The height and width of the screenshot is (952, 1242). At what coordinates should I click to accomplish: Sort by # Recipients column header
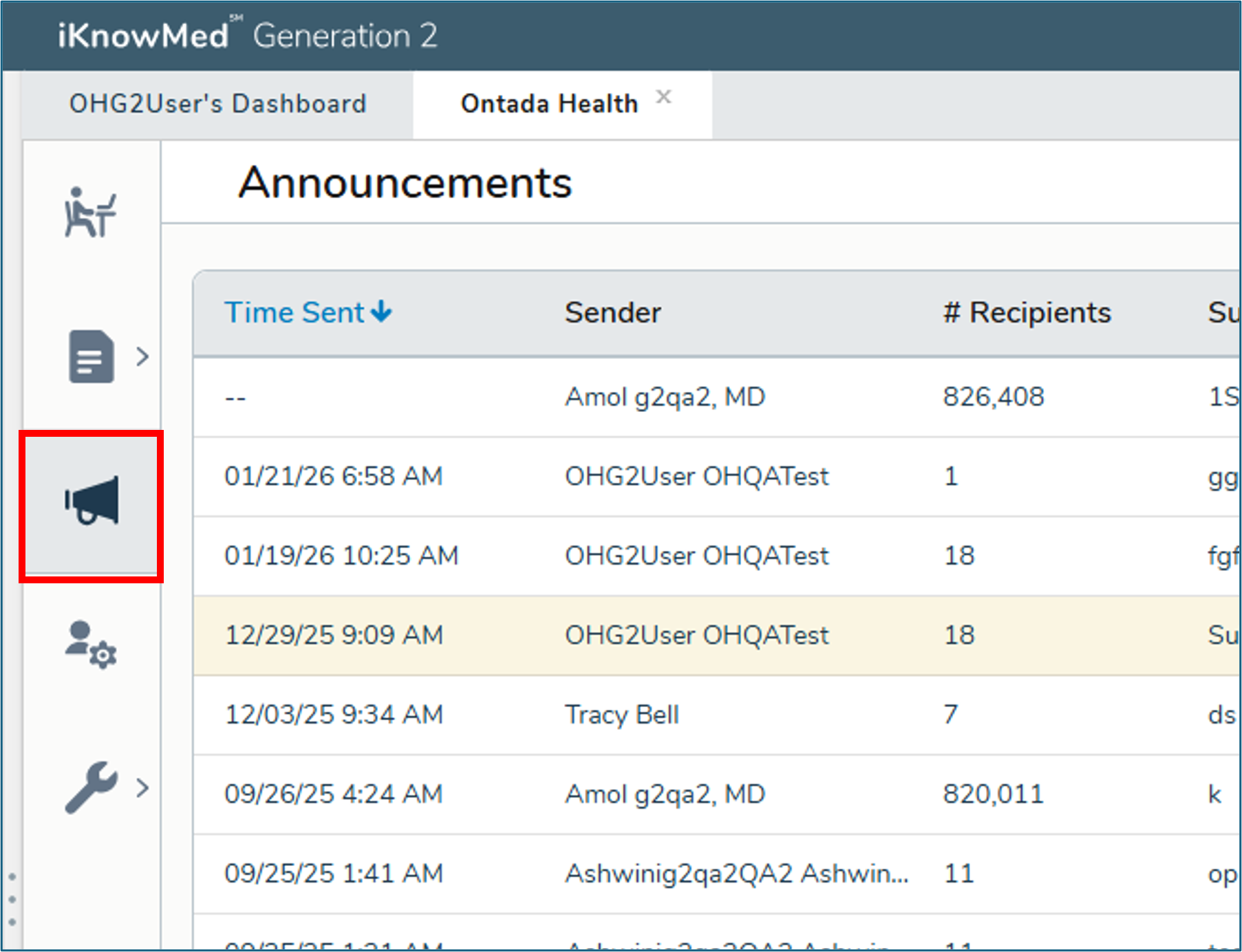1027,313
